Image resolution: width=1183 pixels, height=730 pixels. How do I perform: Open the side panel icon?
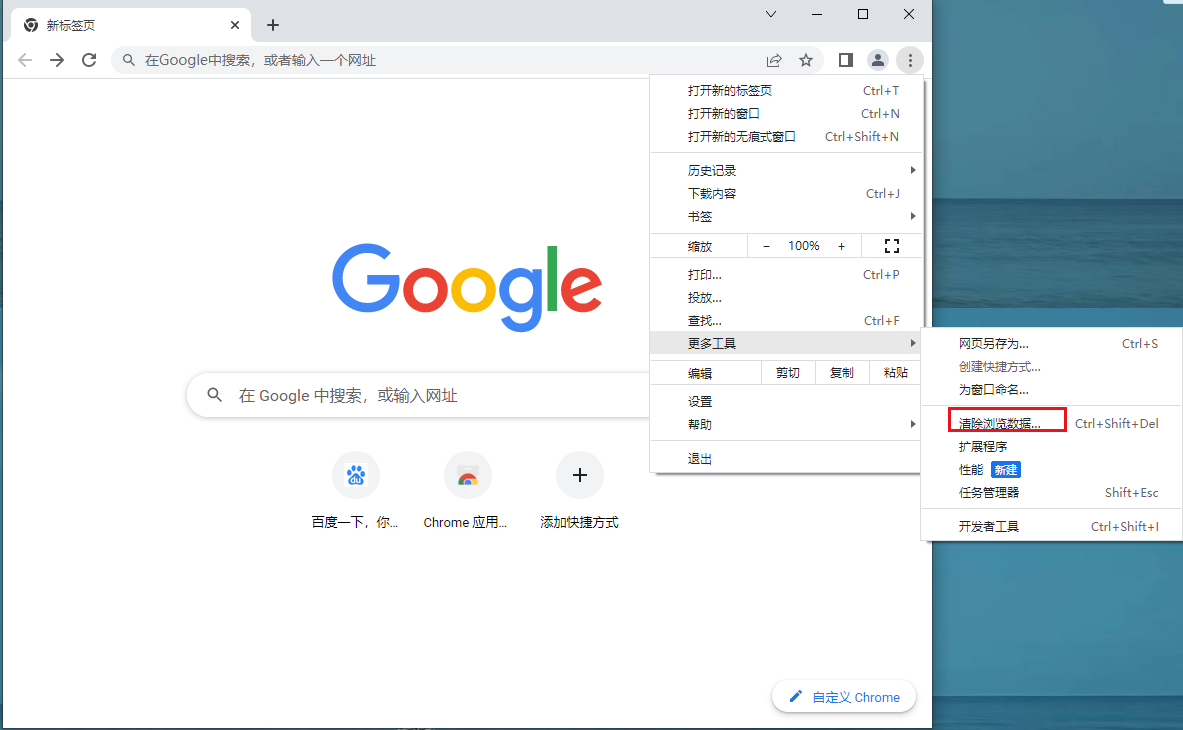846,60
